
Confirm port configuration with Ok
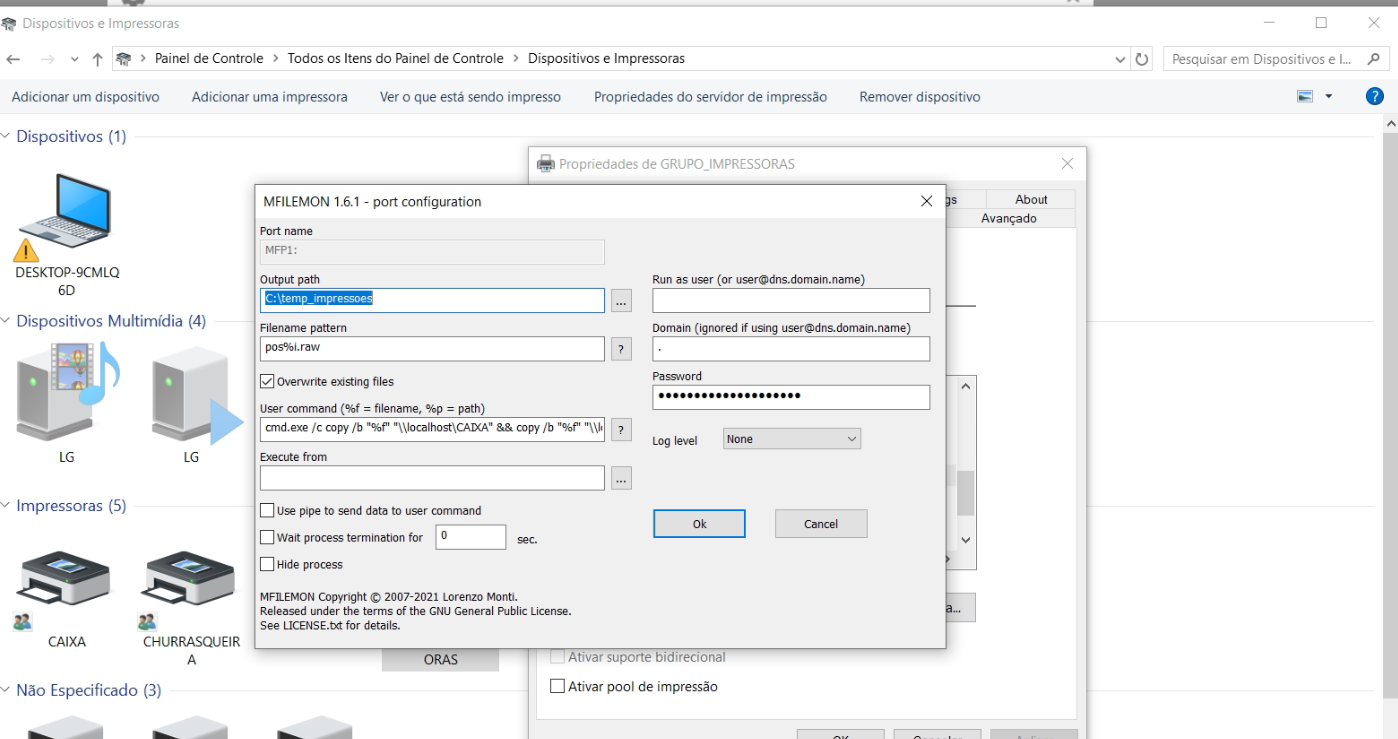(x=698, y=523)
